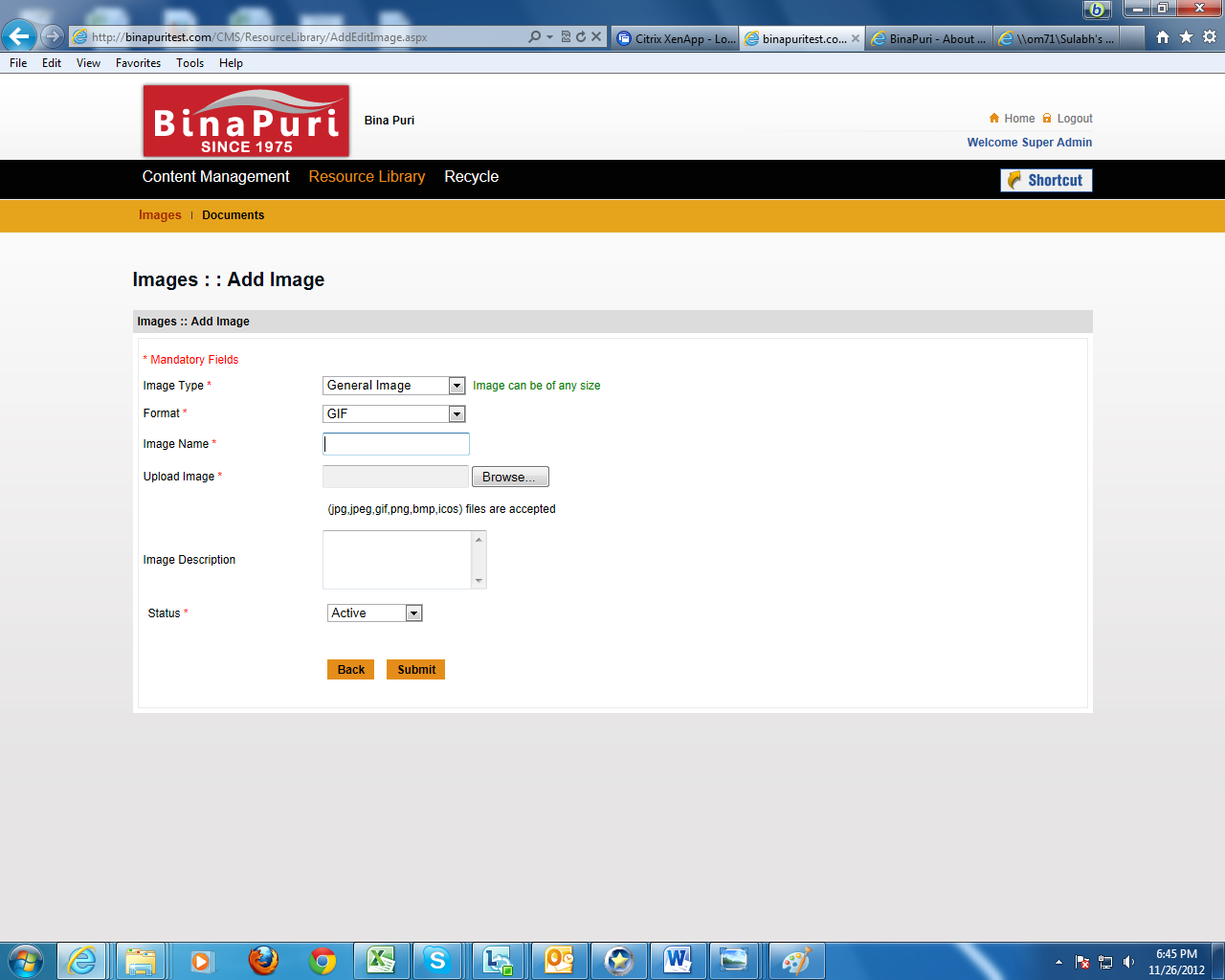1225x980 pixels.
Task: Click the browser back arrow button
Action: click(x=19, y=36)
